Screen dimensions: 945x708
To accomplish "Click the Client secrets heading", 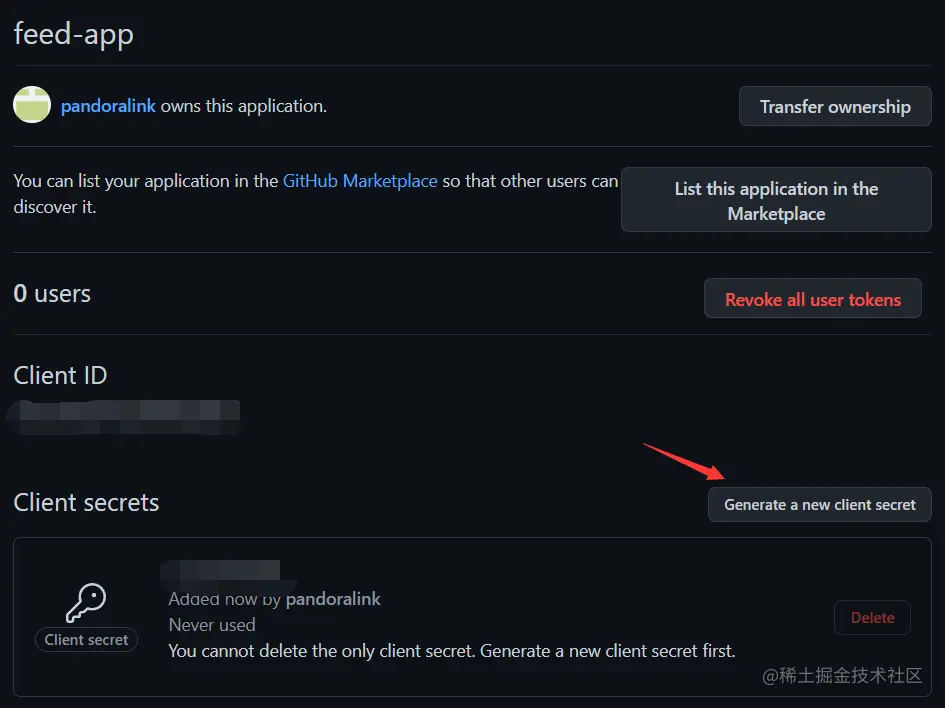I will (x=86, y=503).
